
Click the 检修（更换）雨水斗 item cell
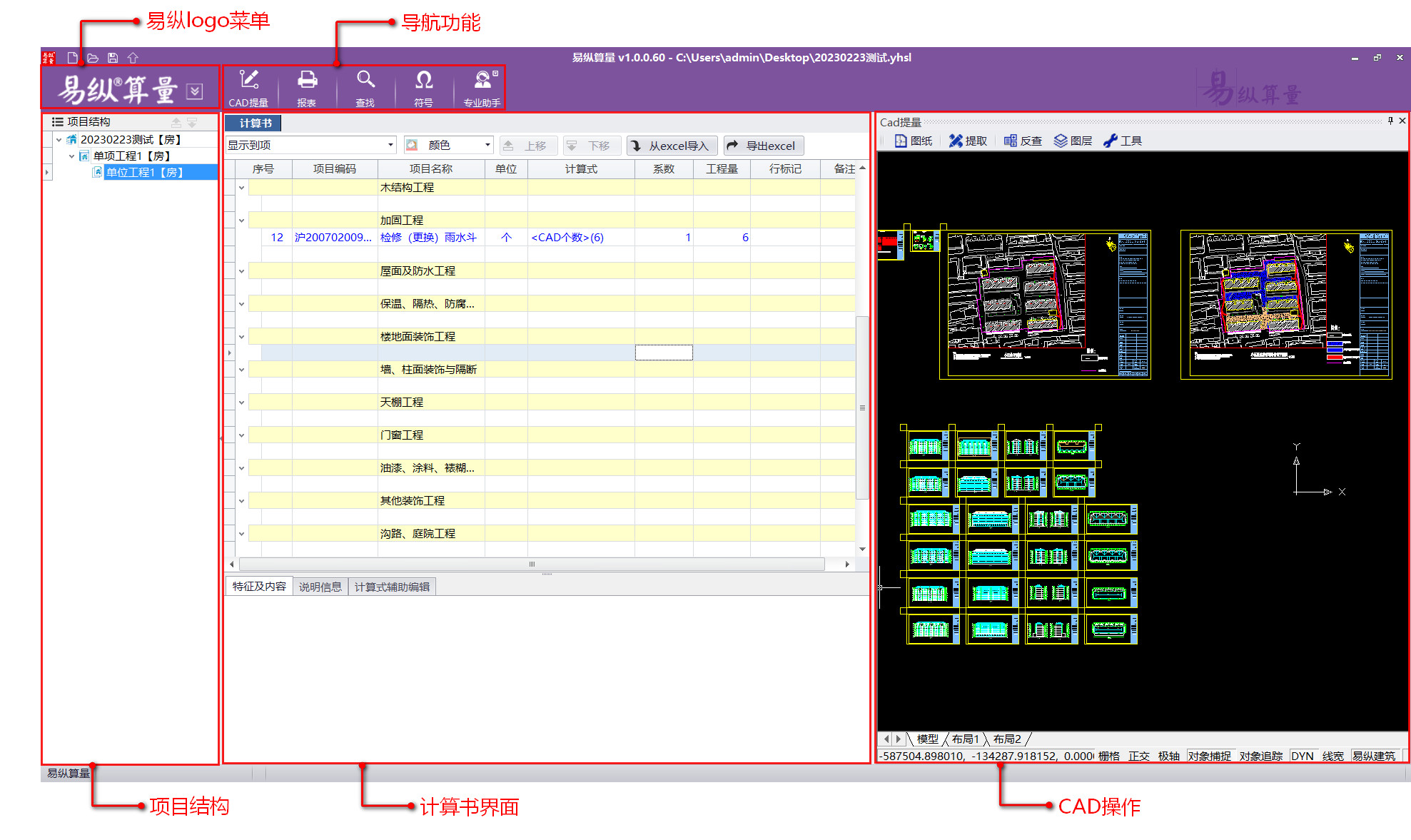click(x=431, y=238)
